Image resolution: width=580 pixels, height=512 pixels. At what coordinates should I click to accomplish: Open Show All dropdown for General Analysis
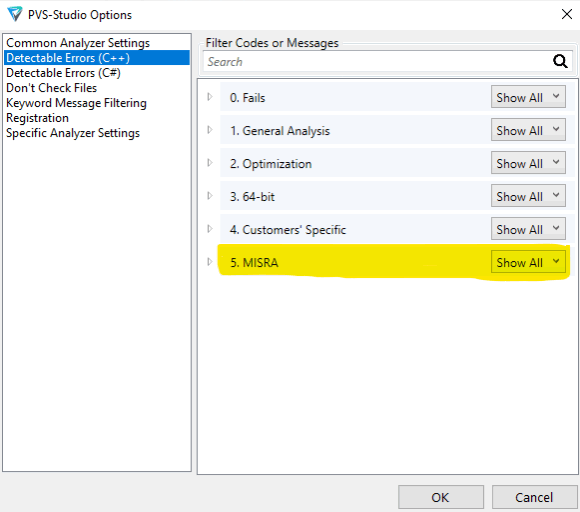(x=528, y=130)
